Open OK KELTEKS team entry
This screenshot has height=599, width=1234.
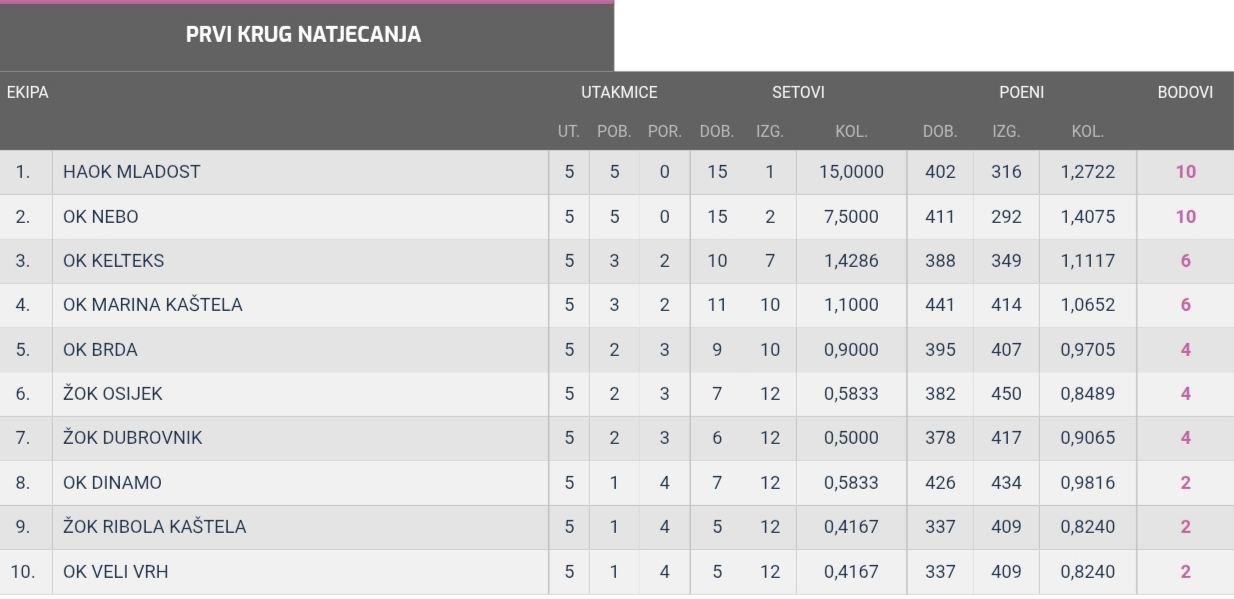tap(113, 261)
